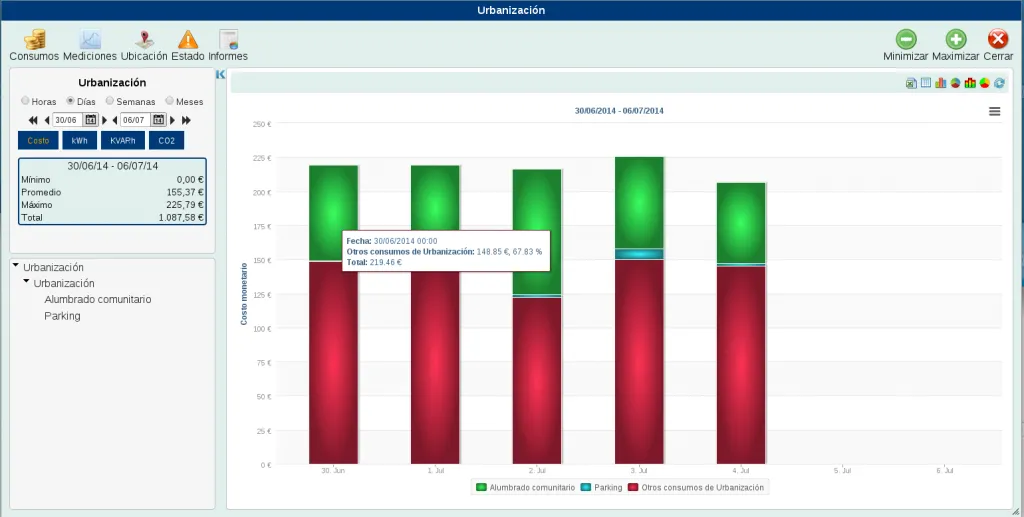Show data as table view

click(x=925, y=83)
